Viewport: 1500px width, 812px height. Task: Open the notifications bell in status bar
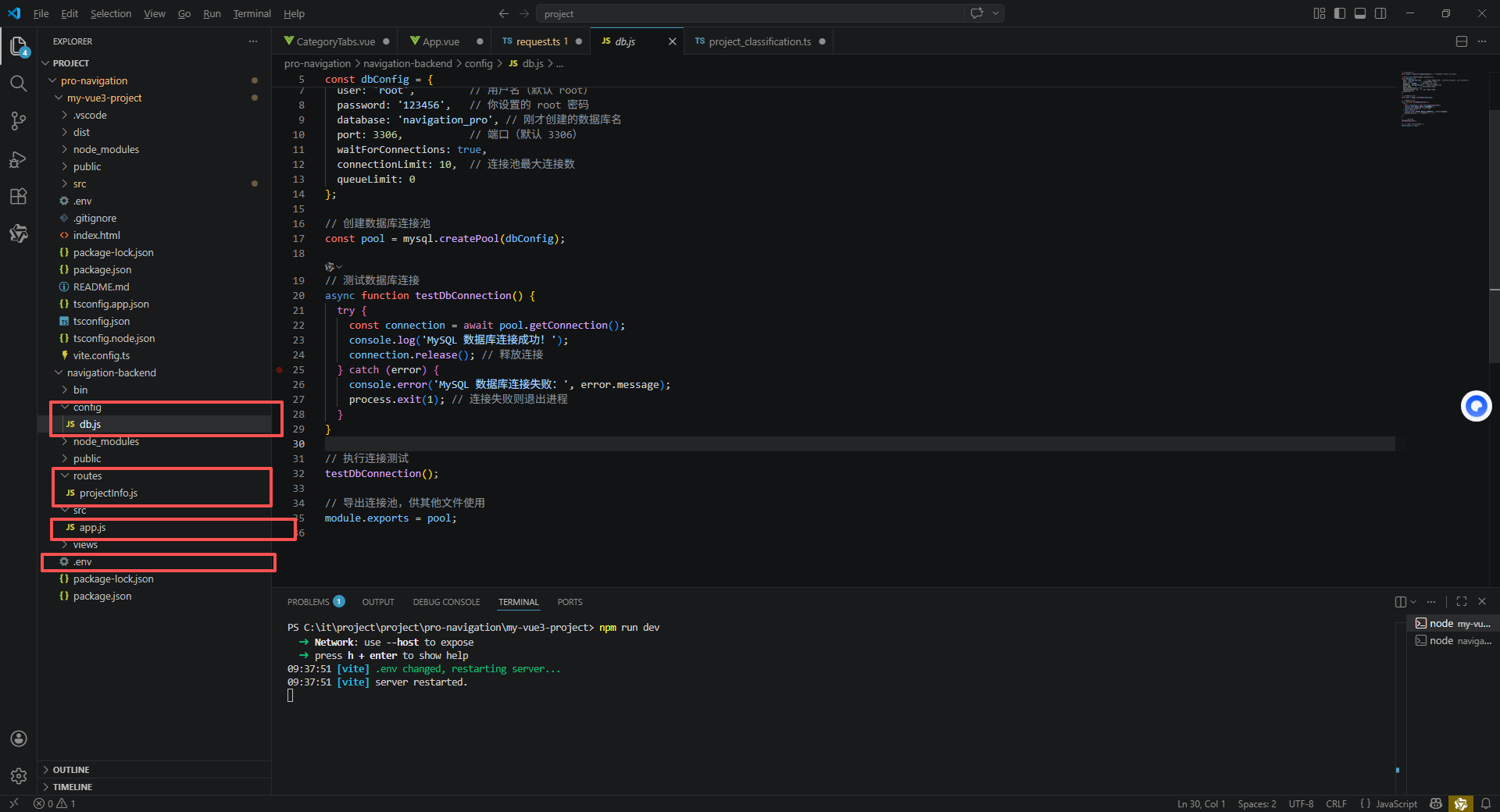(x=1486, y=803)
